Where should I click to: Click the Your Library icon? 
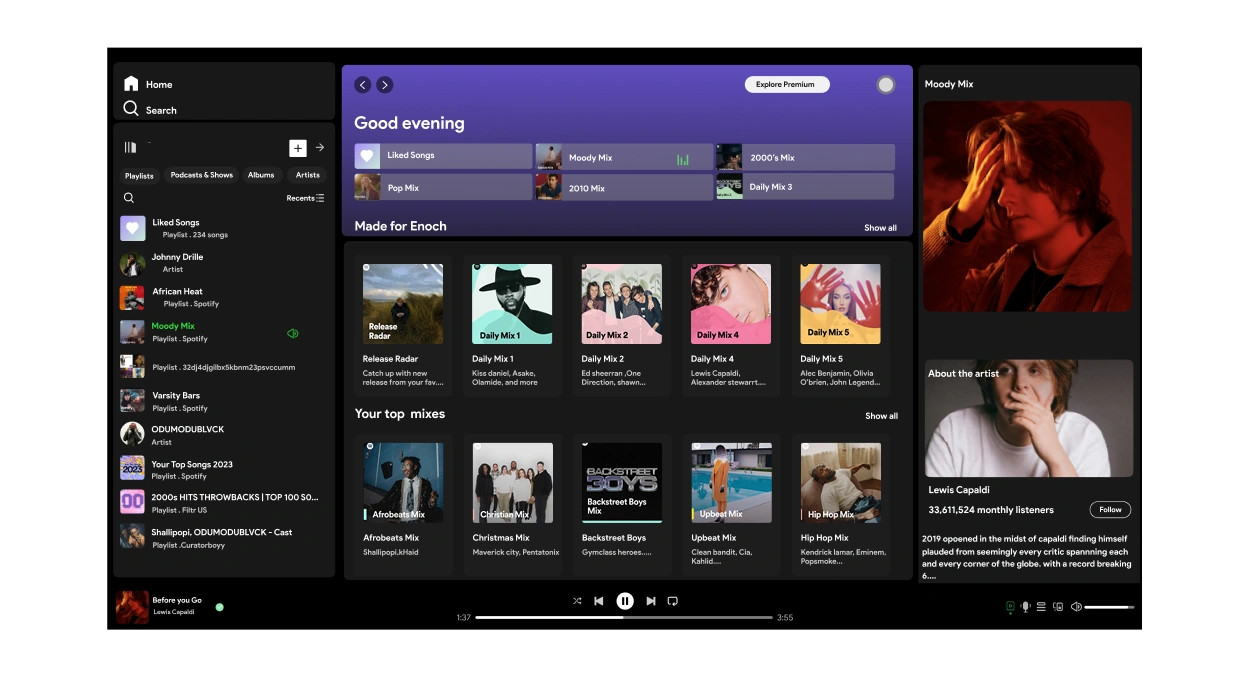pyautogui.click(x=130, y=147)
